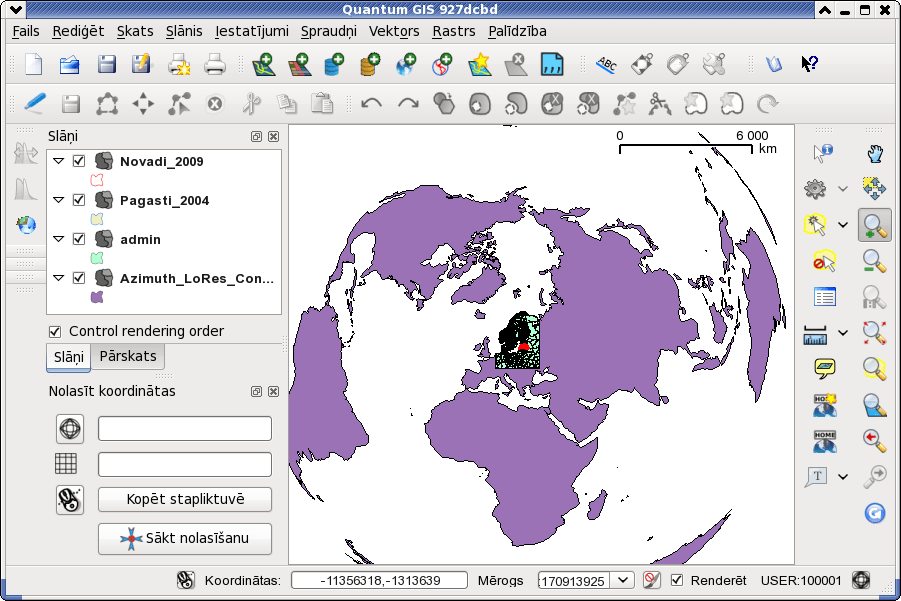Toggle visibility of Pagasti_2004 layer
Screen dimensions: 901x601
79,200
